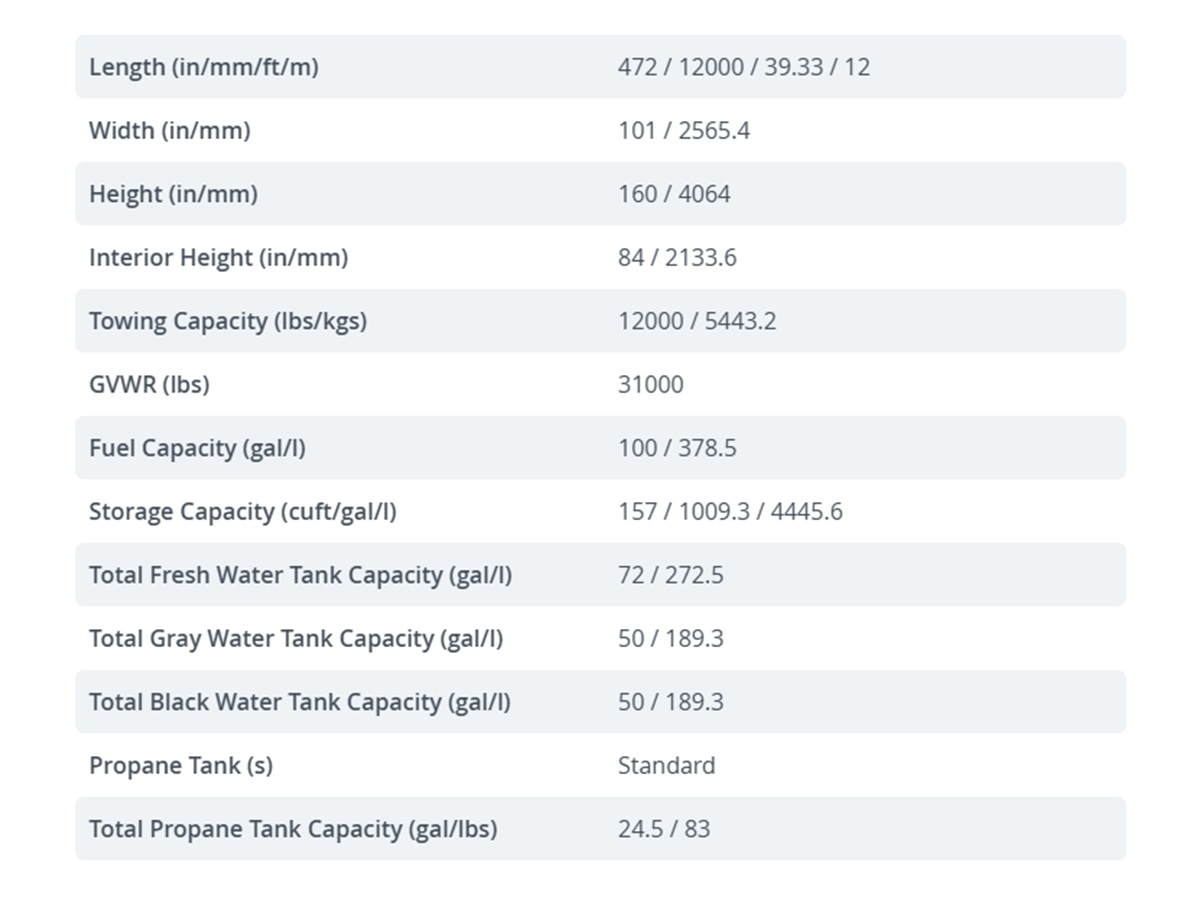Click the GVWR (lbs) label
This screenshot has height=900, width=1200.
(x=149, y=384)
